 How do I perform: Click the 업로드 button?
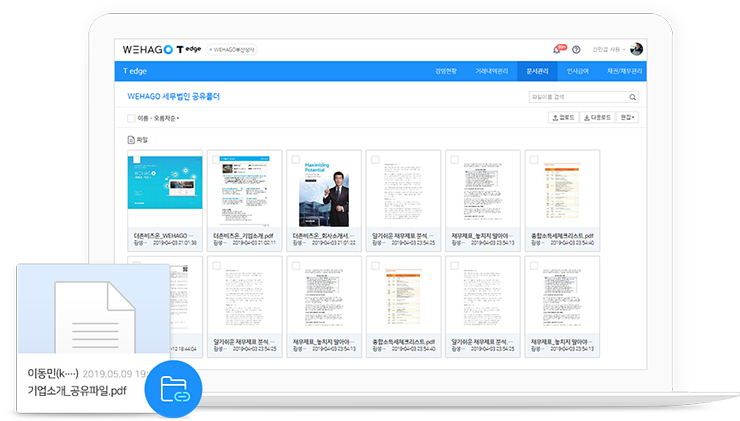point(563,118)
